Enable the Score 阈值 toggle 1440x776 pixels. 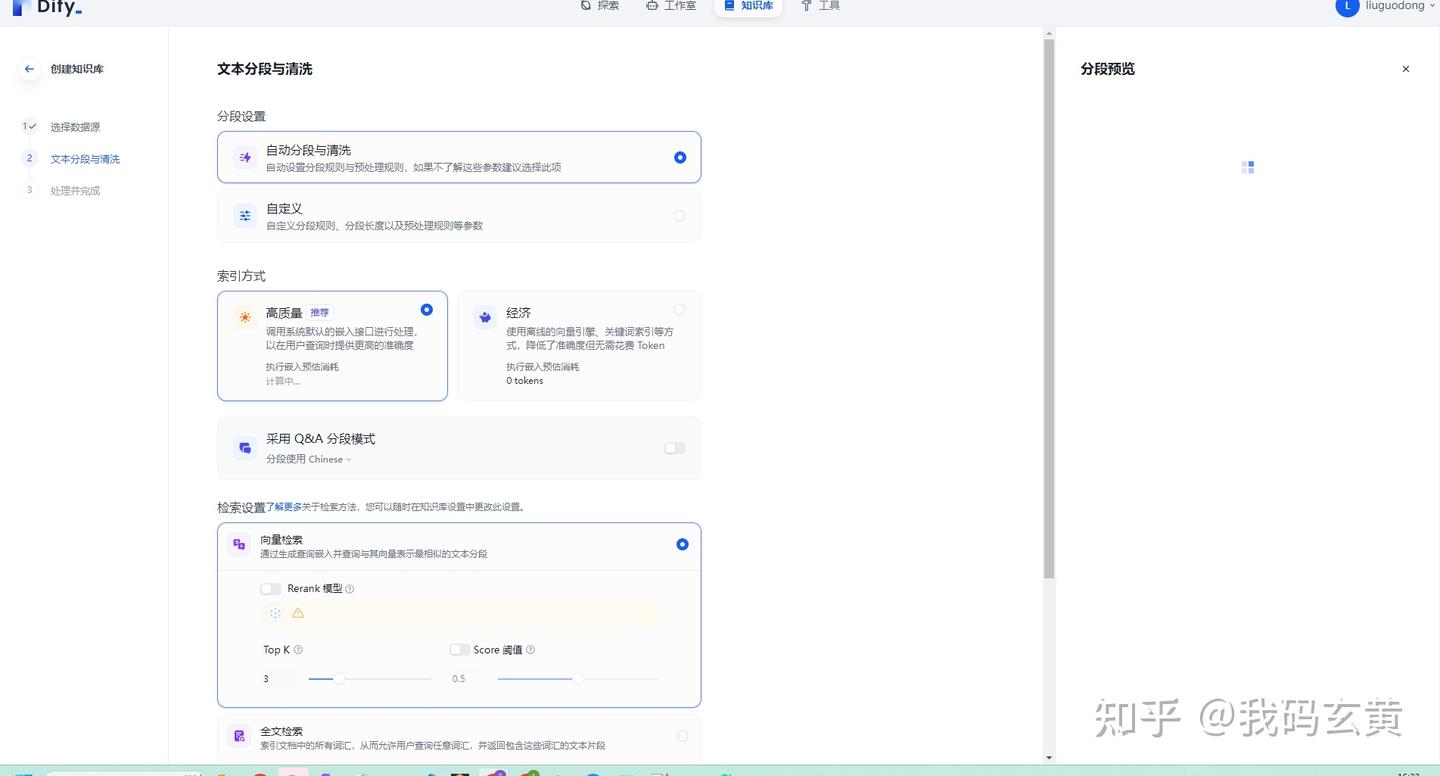[x=459, y=649]
